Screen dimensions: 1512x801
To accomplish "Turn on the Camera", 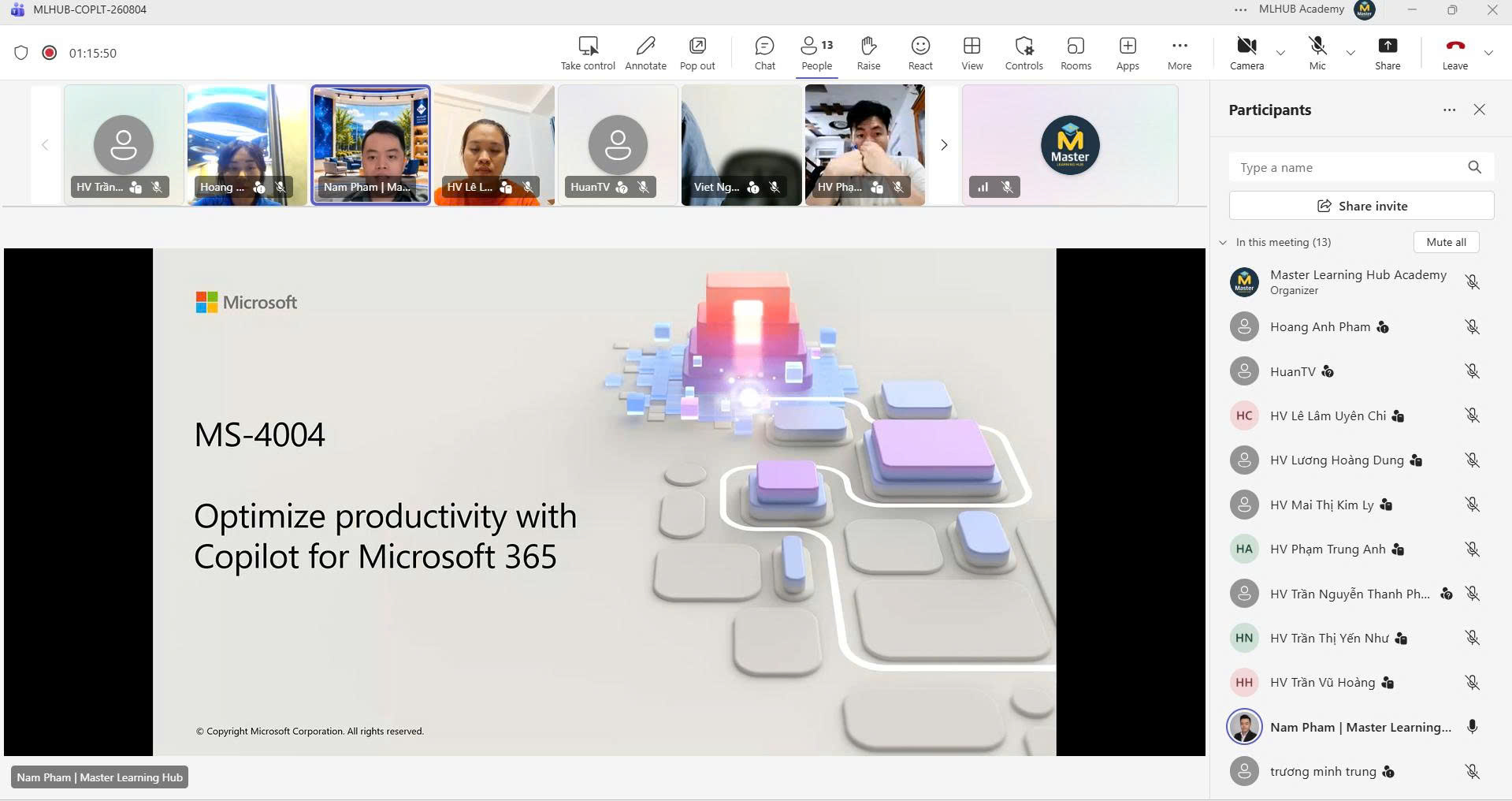I will [1246, 53].
